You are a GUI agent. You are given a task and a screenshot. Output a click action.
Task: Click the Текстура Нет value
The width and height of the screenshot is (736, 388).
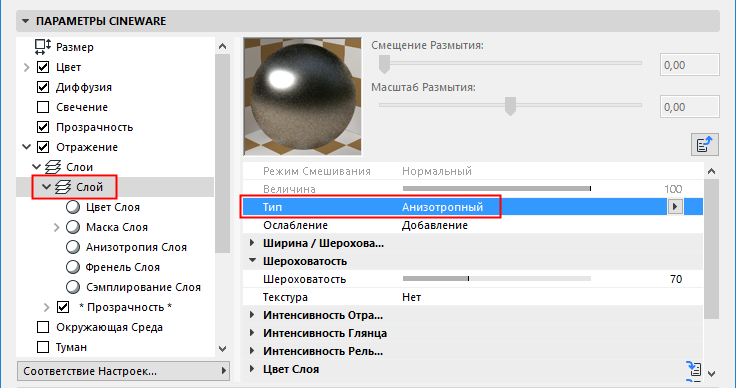coord(412,297)
